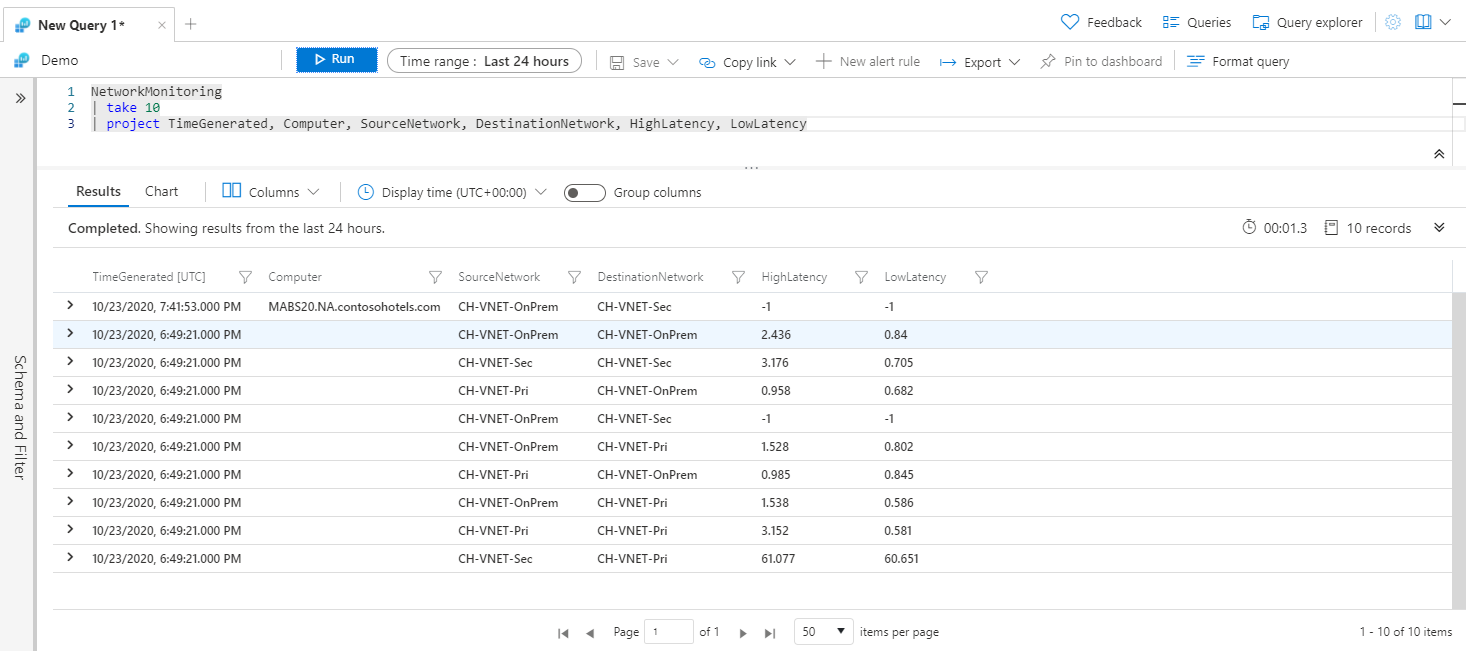Open Query explorer
This screenshot has height=651, width=1478.
pyautogui.click(x=1307, y=22)
